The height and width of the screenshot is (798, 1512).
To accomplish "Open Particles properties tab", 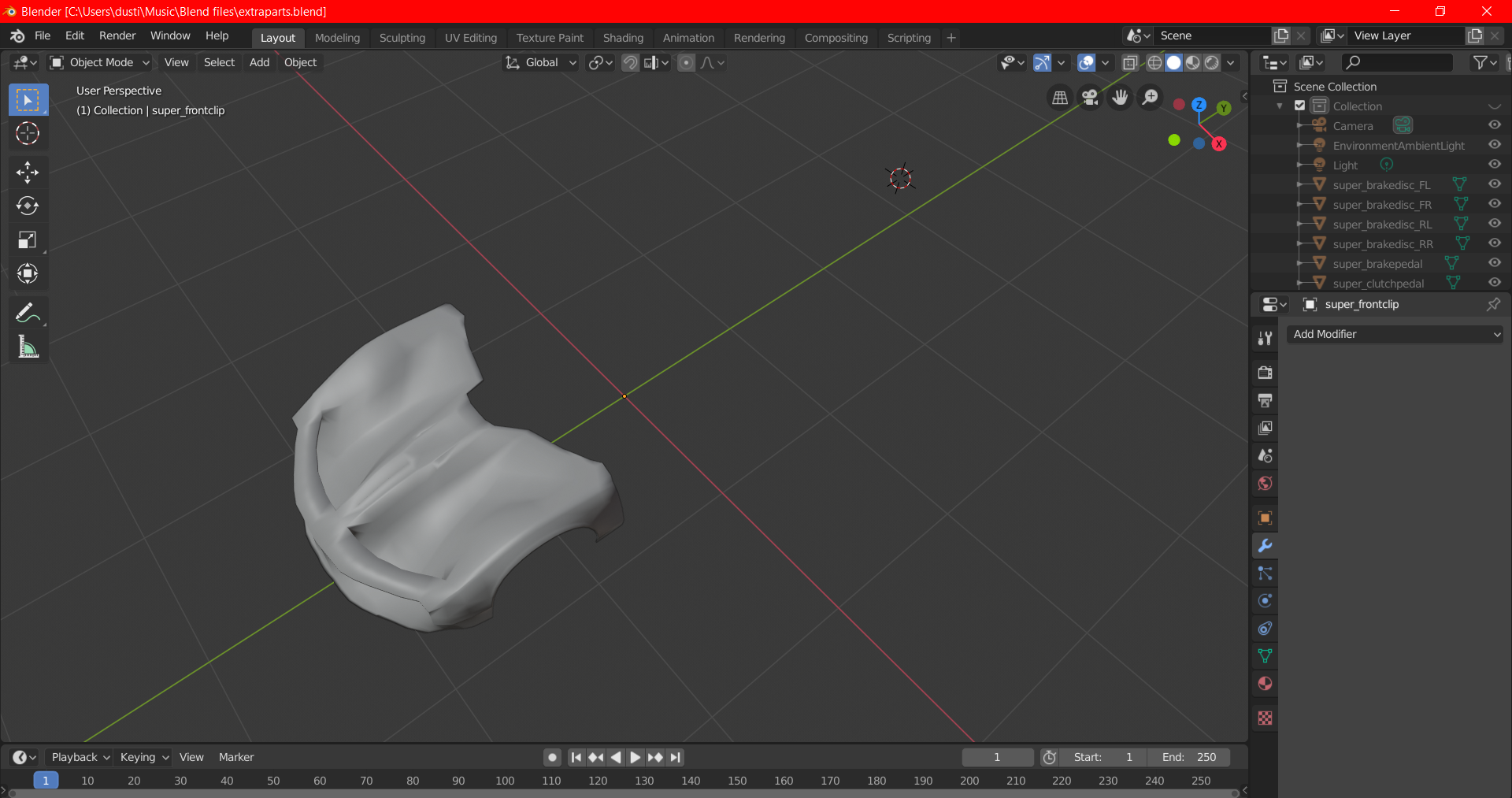I will (x=1265, y=573).
